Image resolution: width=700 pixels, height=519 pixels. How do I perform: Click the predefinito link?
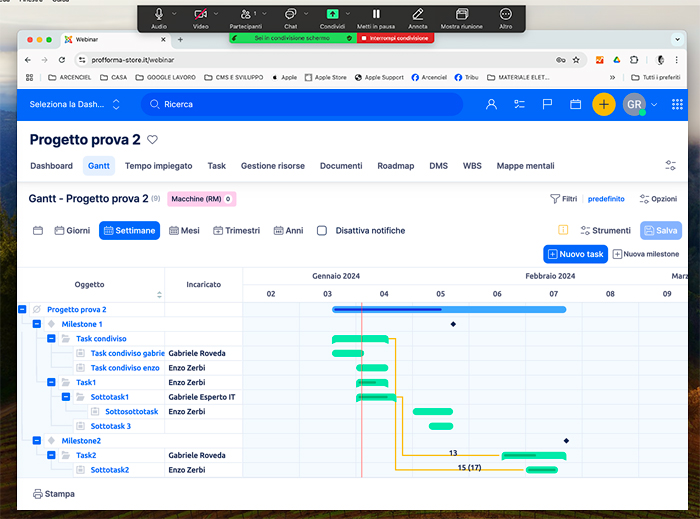click(x=606, y=199)
